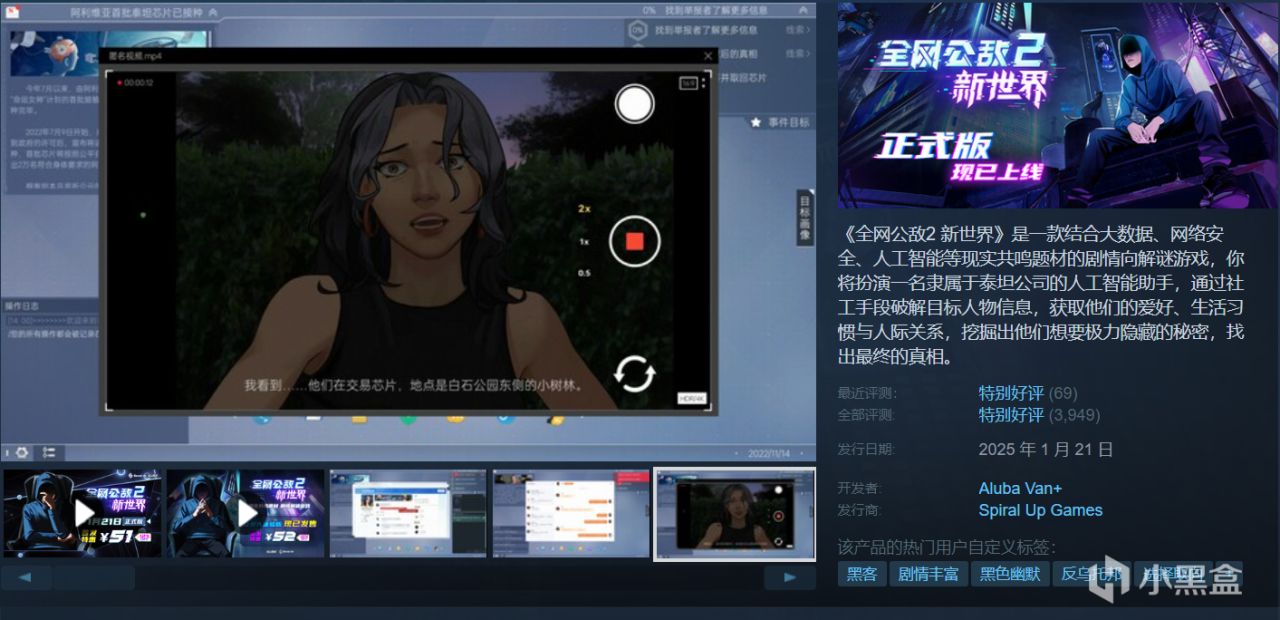Select the fourth thumbnail with orange chat messages
This screenshot has height=620, width=1280.
coord(571,513)
